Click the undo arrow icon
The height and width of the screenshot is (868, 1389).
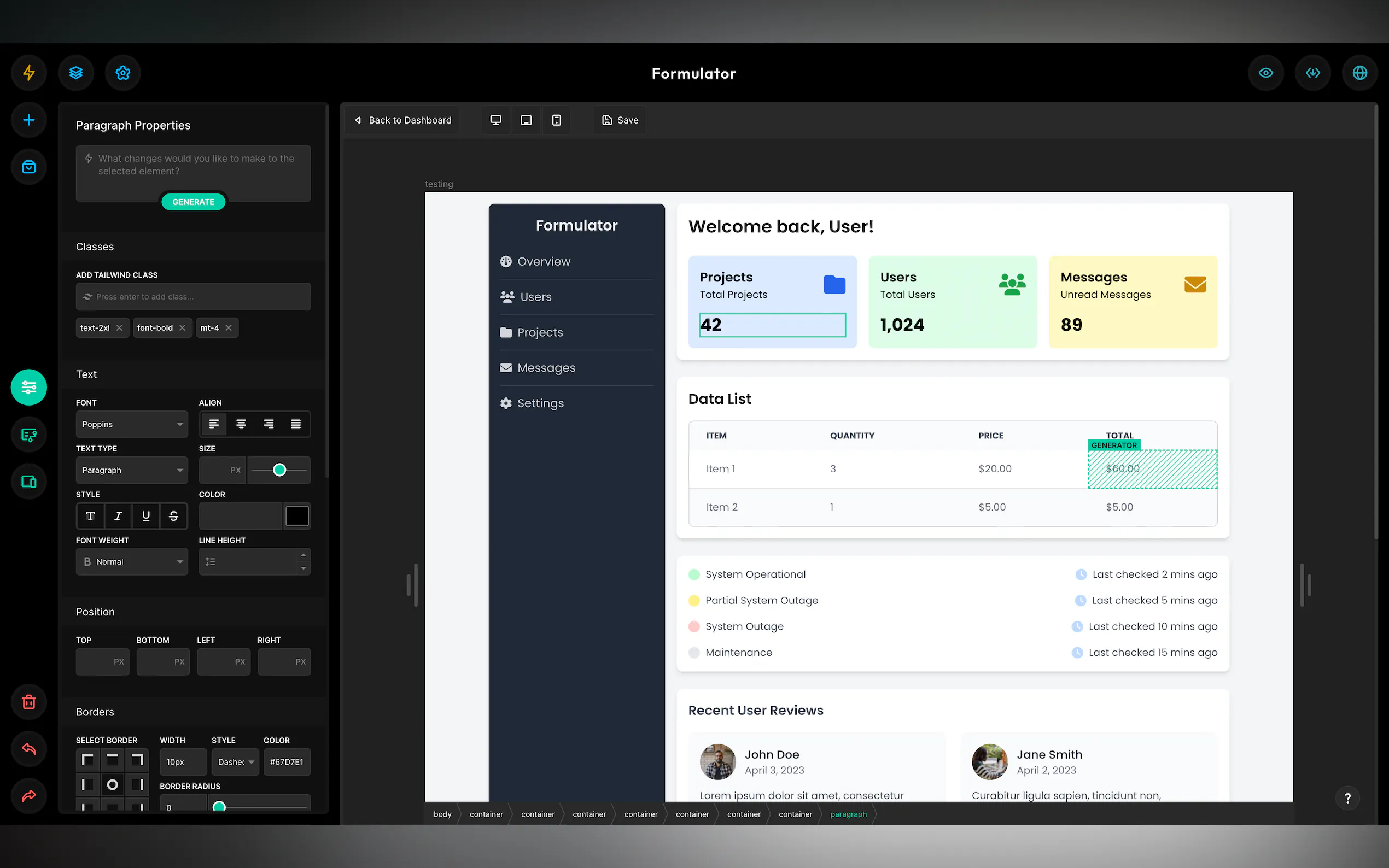coord(29,749)
